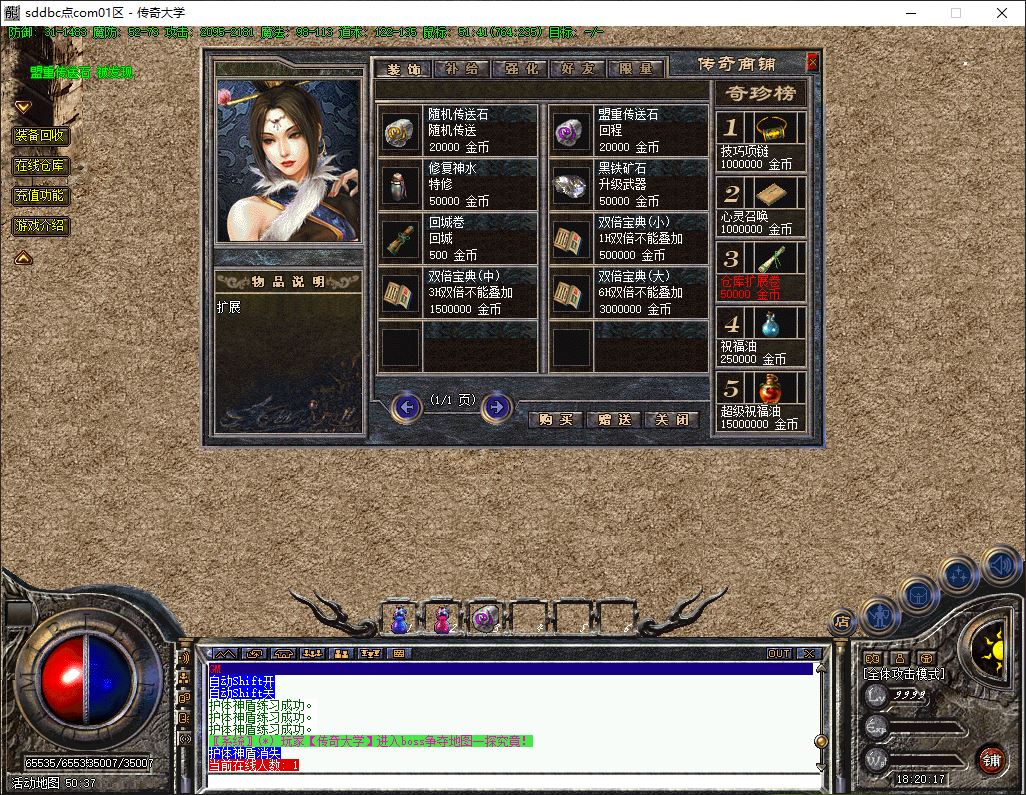Open the skills sparkle round icon
Screen dimensions: 1026x795
click(x=959, y=576)
